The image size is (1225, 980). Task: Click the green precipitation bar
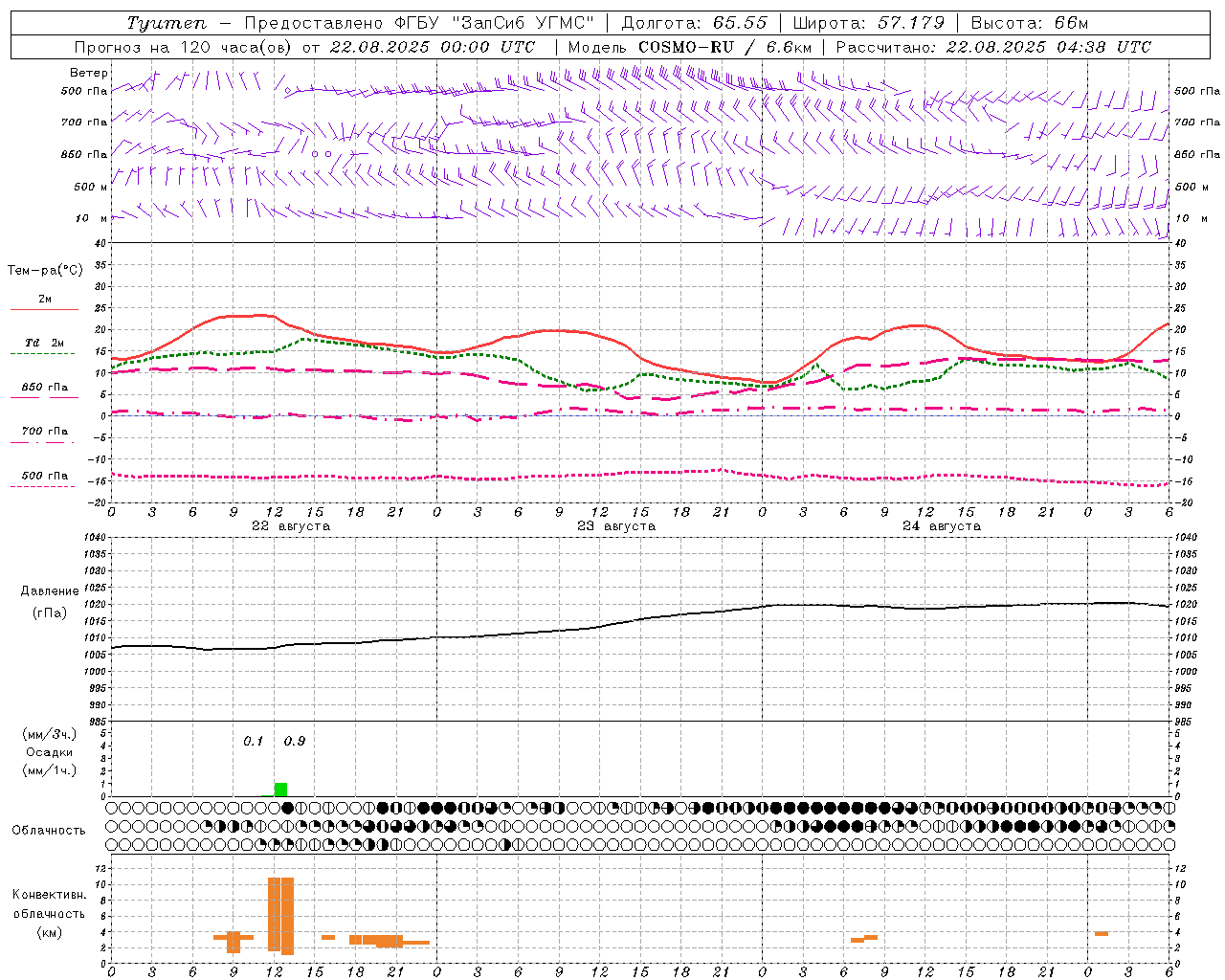coord(280,790)
